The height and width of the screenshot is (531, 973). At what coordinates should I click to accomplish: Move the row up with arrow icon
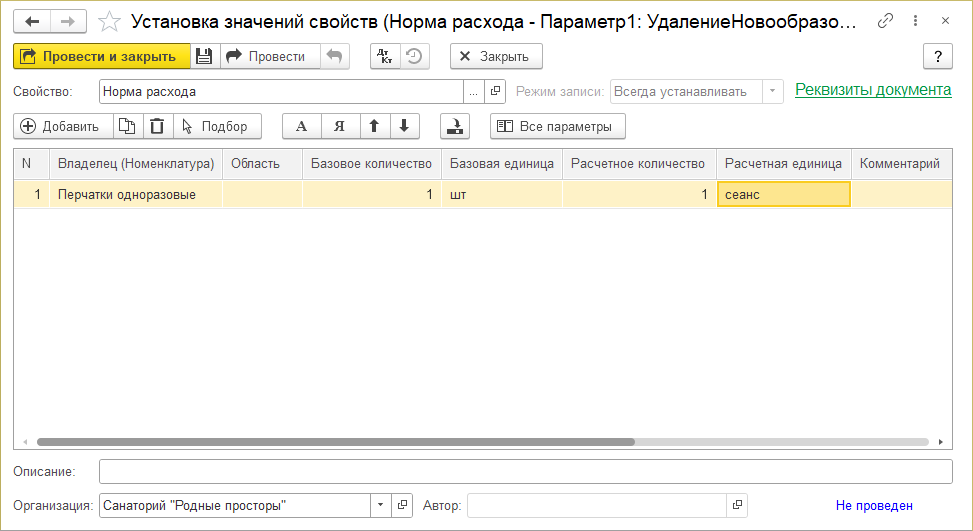[x=374, y=126]
